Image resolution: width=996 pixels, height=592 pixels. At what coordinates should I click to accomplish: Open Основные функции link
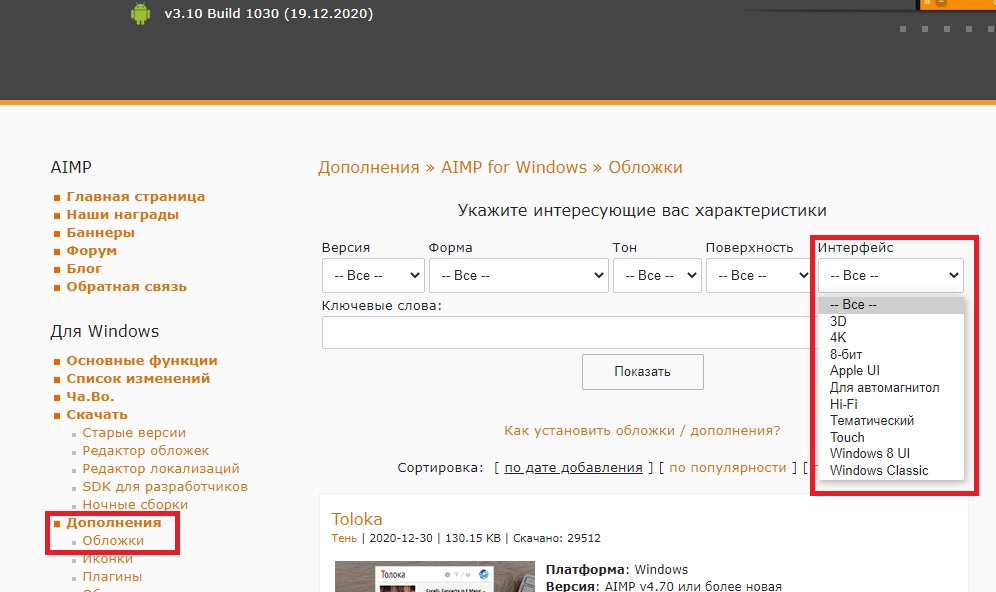coord(142,361)
